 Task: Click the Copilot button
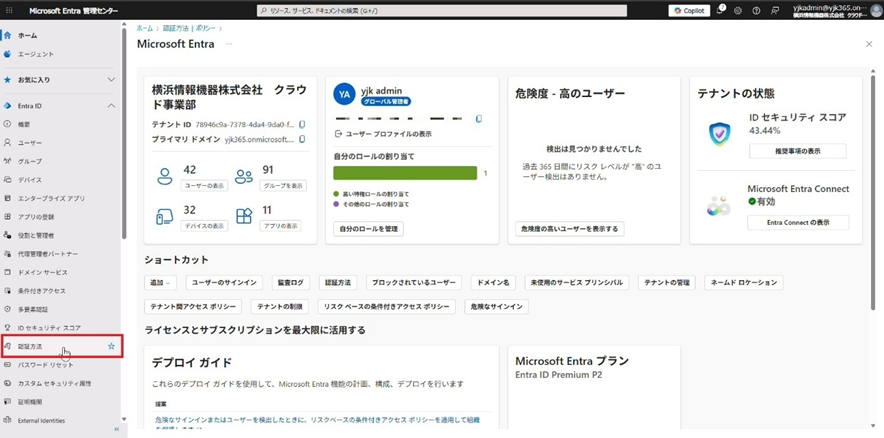point(689,10)
